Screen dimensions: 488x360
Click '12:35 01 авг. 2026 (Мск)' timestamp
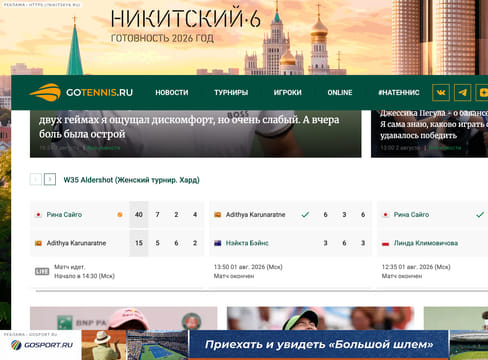(416, 267)
